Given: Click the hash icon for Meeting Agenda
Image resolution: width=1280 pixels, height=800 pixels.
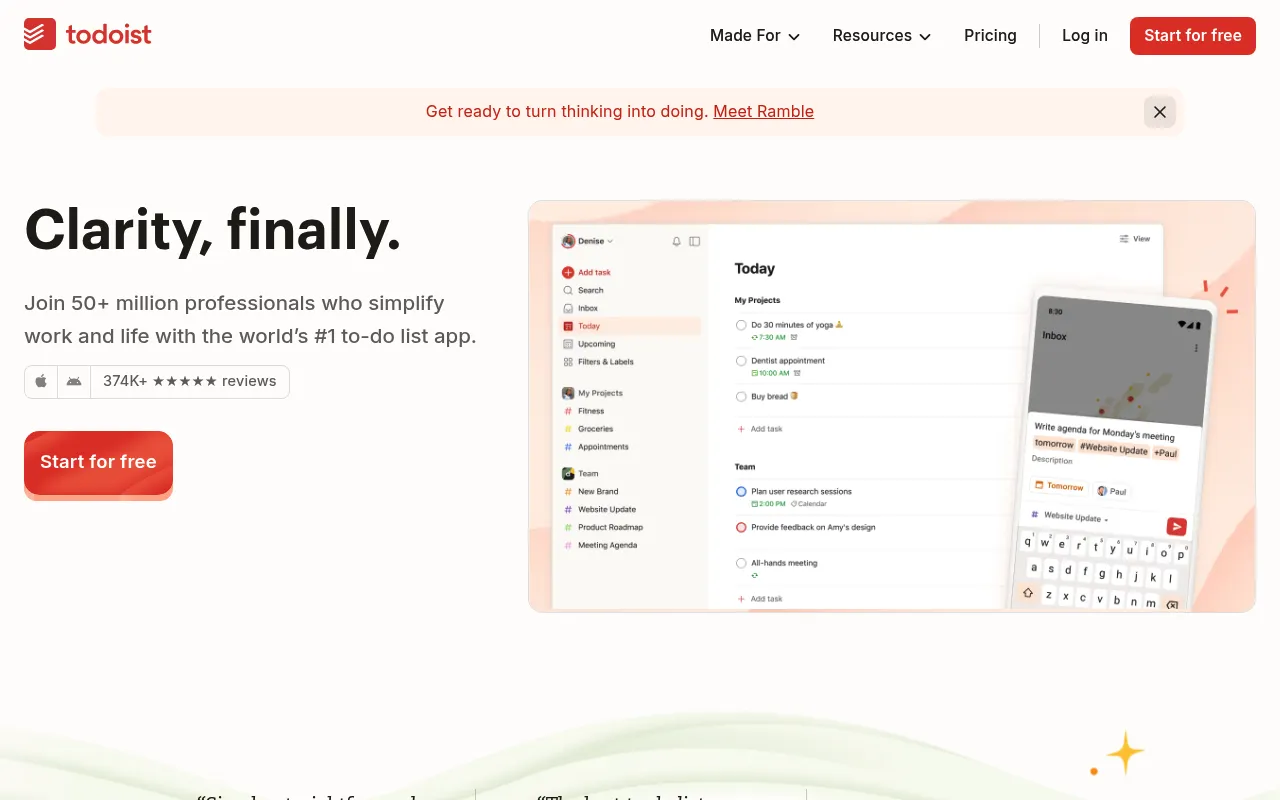Looking at the screenshot, I should (x=568, y=545).
